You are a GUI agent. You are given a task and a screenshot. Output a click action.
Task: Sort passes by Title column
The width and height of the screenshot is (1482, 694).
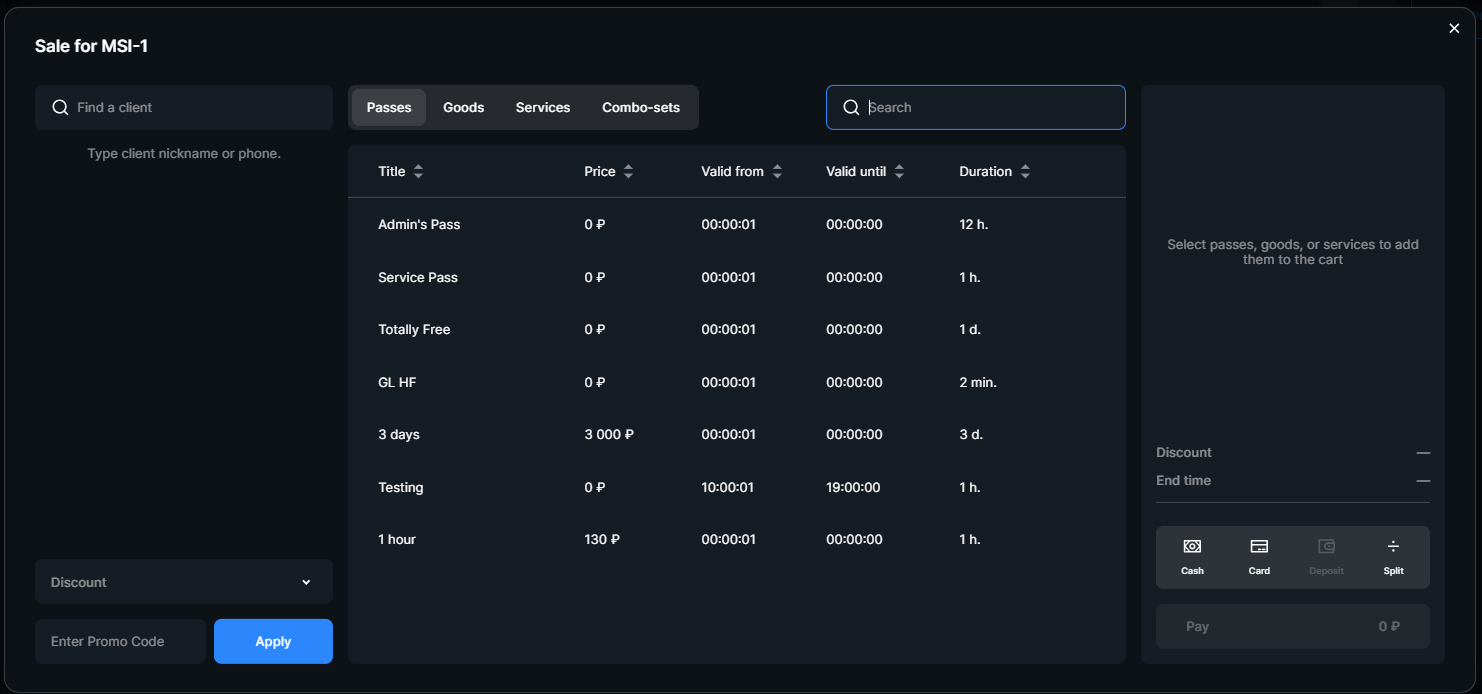tap(401, 171)
